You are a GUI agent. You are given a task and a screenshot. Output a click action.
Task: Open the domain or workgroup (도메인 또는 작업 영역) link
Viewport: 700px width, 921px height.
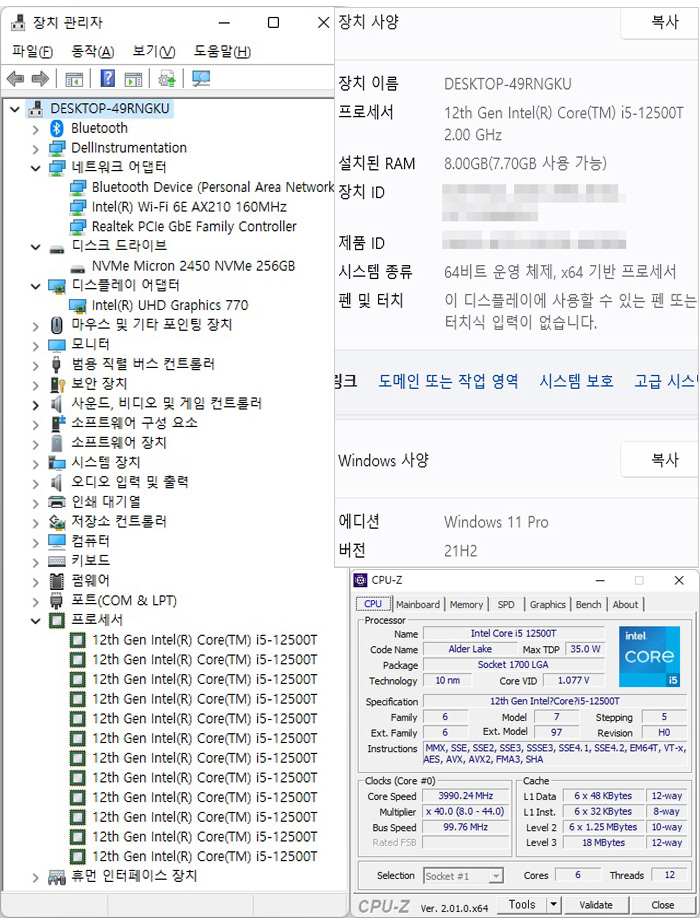tap(448, 381)
